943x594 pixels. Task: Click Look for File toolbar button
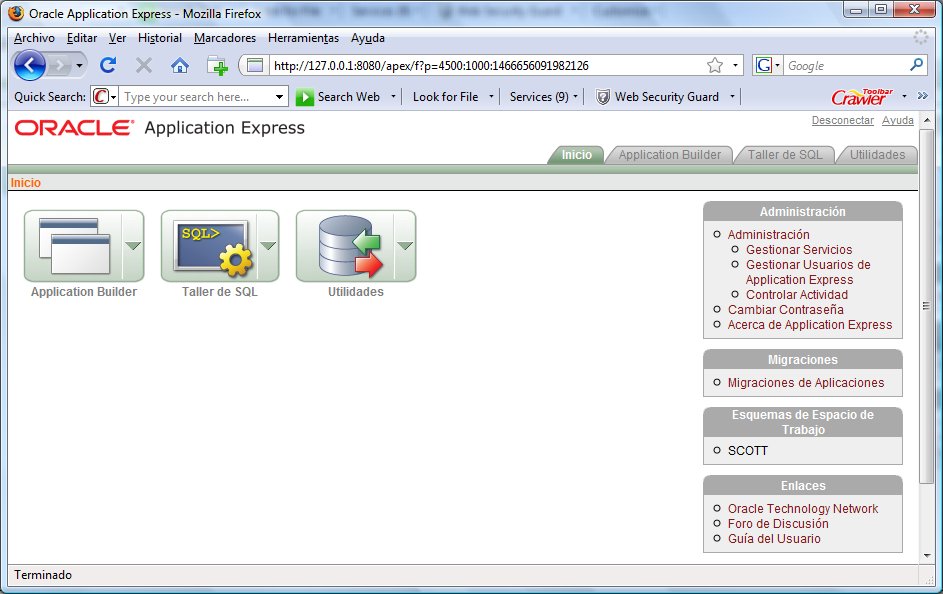(x=446, y=97)
